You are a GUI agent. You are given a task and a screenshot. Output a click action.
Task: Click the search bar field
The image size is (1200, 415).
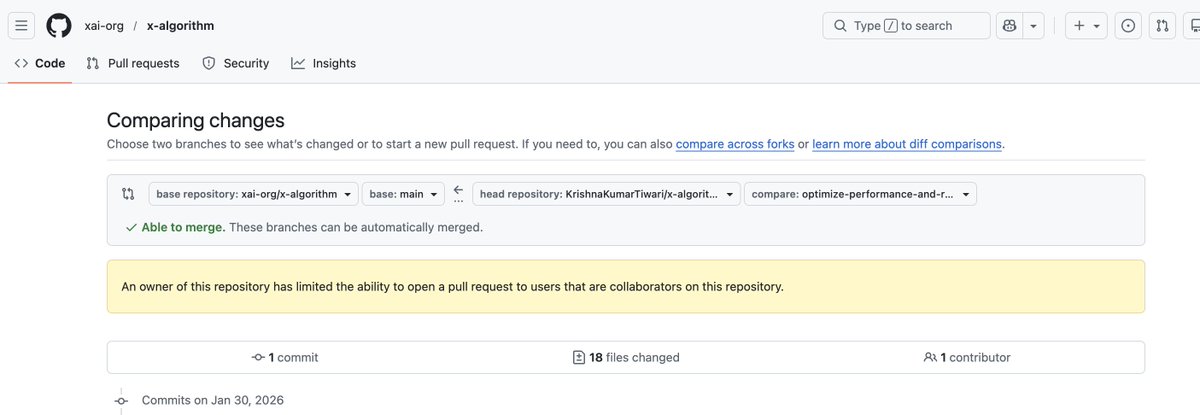tap(906, 26)
